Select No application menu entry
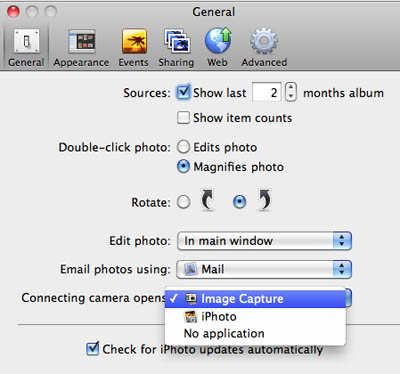The image size is (400, 374). (x=255, y=334)
